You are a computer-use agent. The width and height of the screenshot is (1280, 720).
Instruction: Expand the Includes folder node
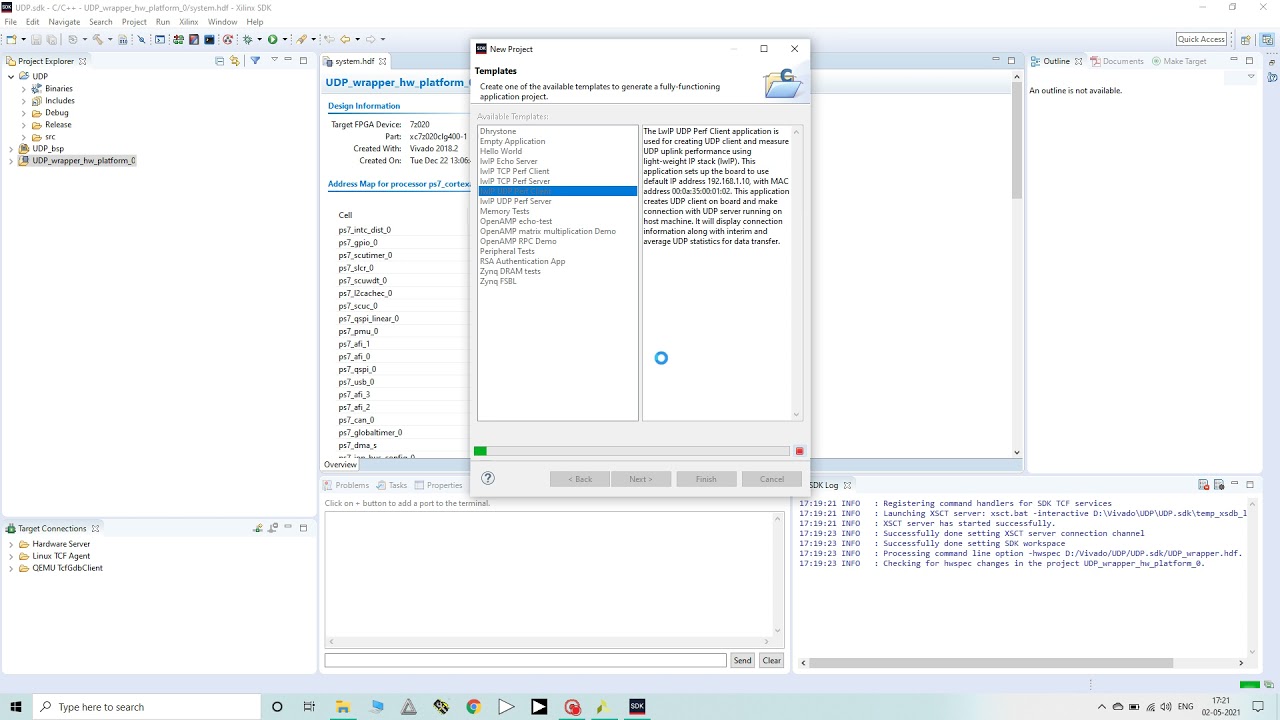click(x=23, y=100)
